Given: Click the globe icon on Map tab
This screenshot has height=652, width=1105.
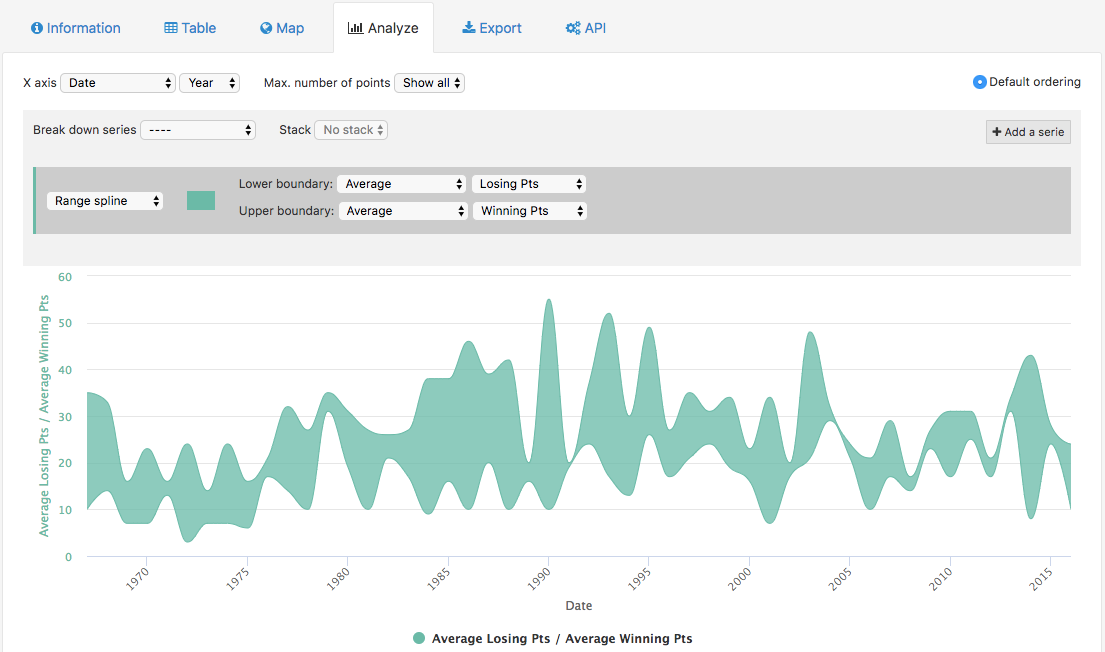Looking at the screenshot, I should pos(266,28).
